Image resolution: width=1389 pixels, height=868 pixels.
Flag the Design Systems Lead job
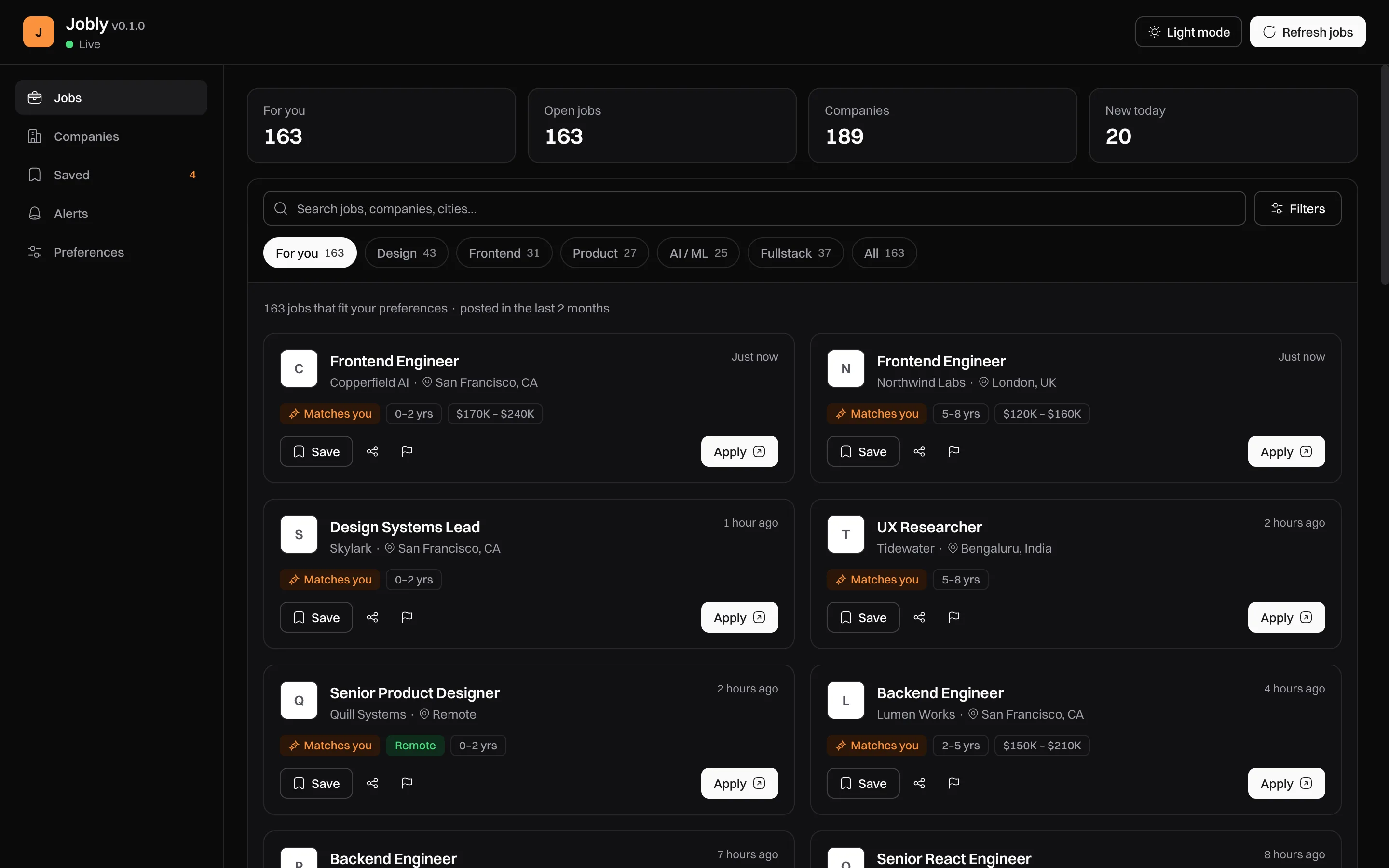pyautogui.click(x=407, y=618)
